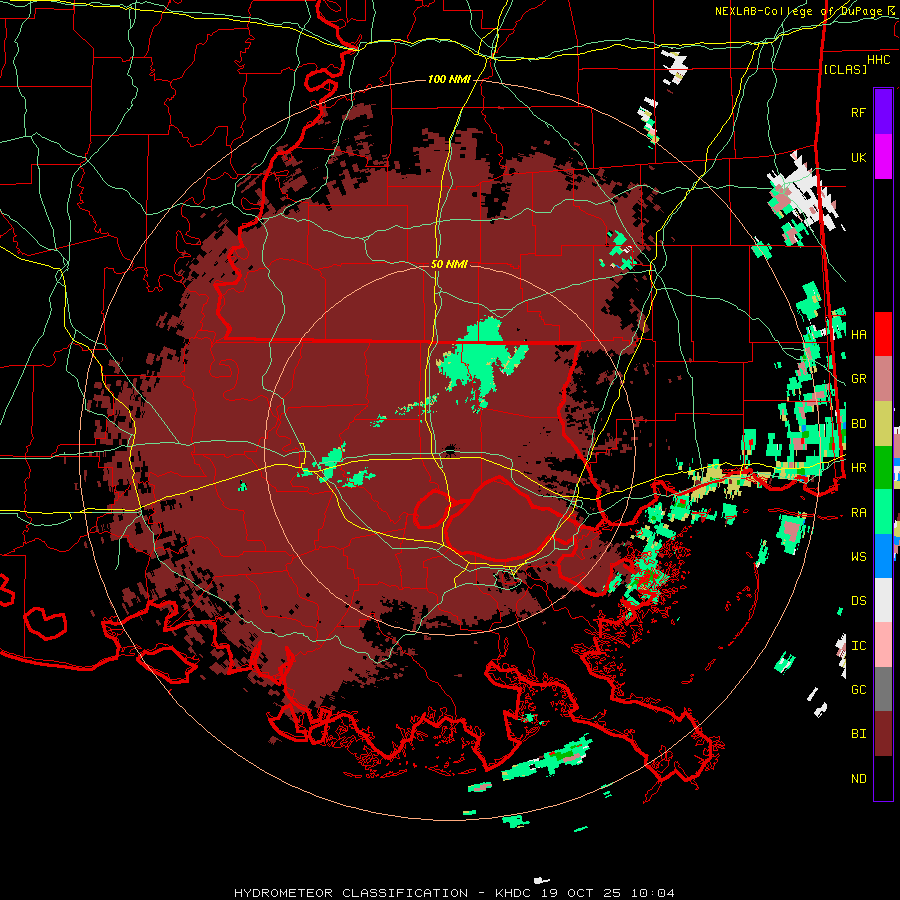Click the UK legend label

click(x=858, y=157)
